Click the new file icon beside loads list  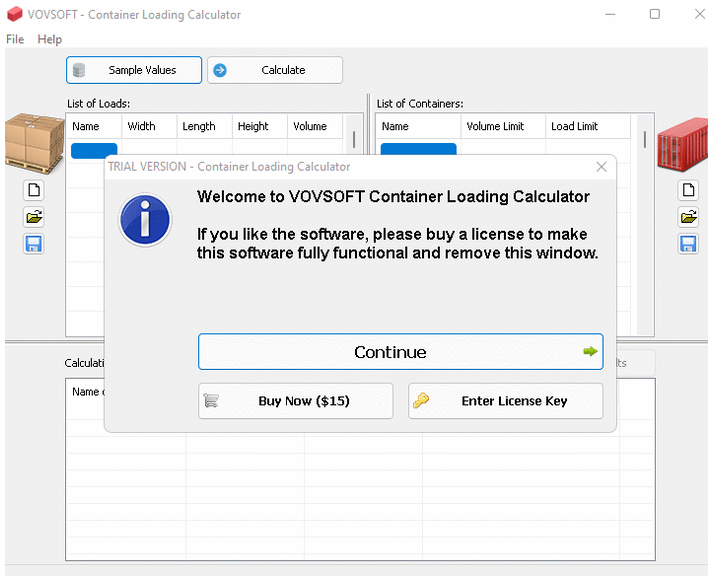(x=34, y=190)
